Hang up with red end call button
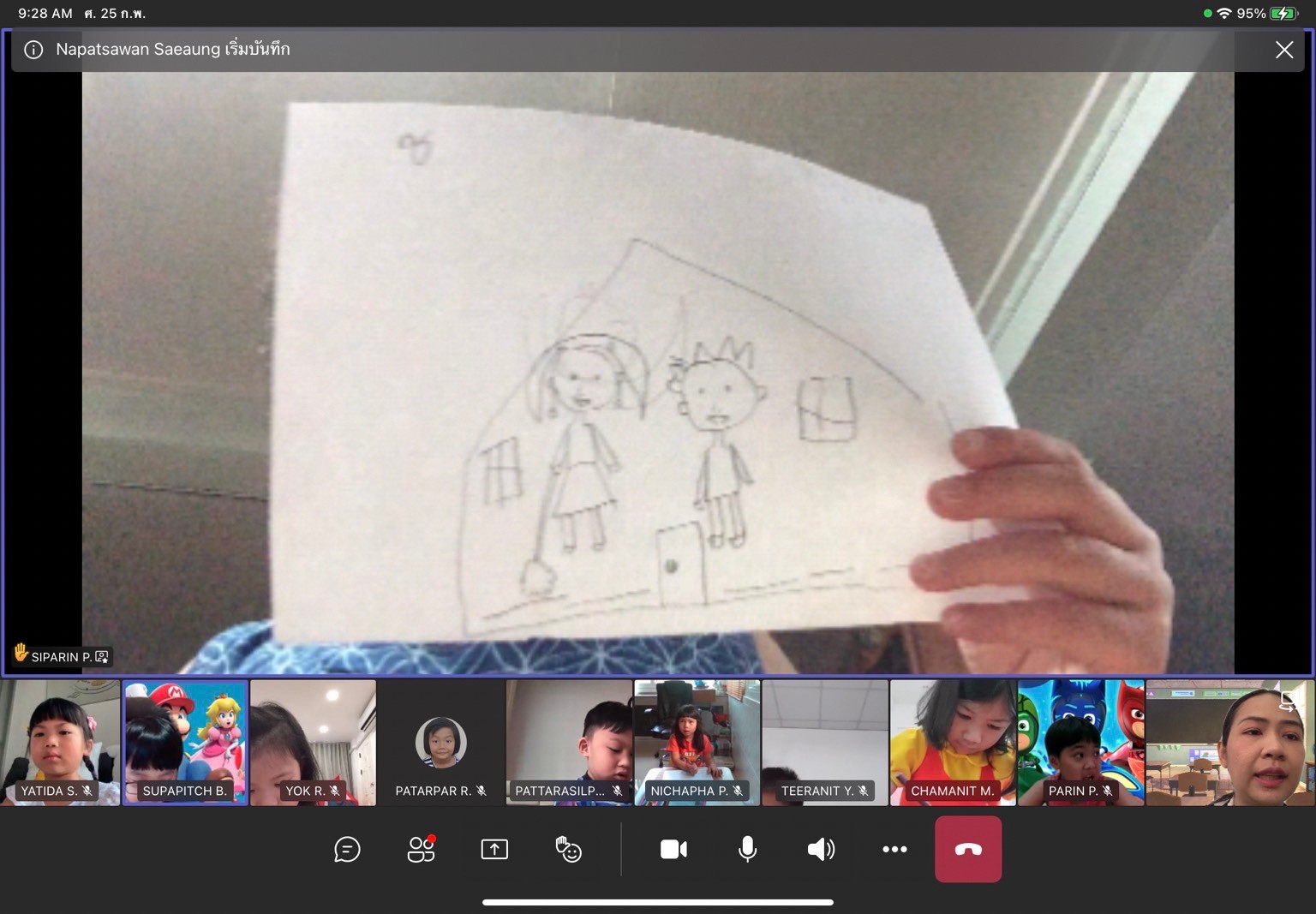The width and height of the screenshot is (1316, 914). click(x=968, y=849)
